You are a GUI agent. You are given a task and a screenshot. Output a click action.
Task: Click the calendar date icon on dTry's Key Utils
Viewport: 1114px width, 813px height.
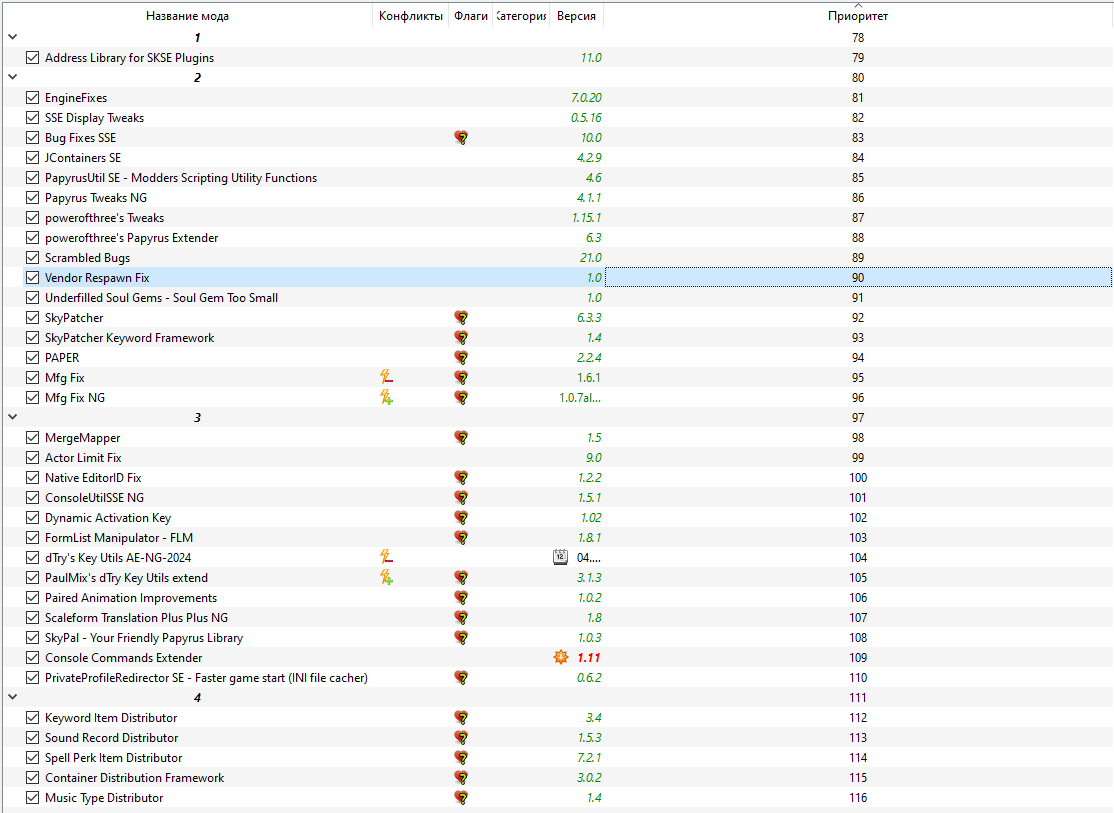pyautogui.click(x=561, y=557)
